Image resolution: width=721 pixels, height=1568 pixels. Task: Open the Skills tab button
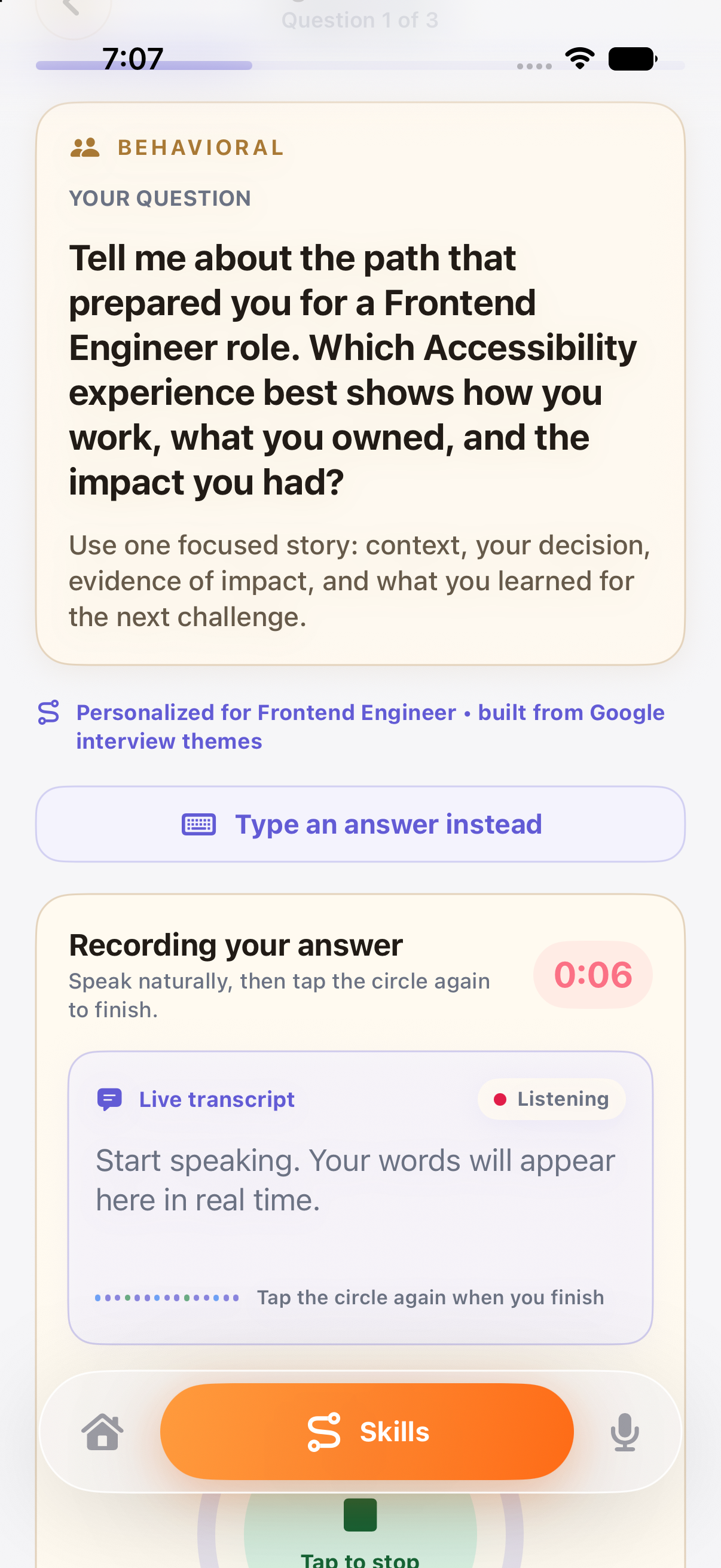tap(367, 1431)
